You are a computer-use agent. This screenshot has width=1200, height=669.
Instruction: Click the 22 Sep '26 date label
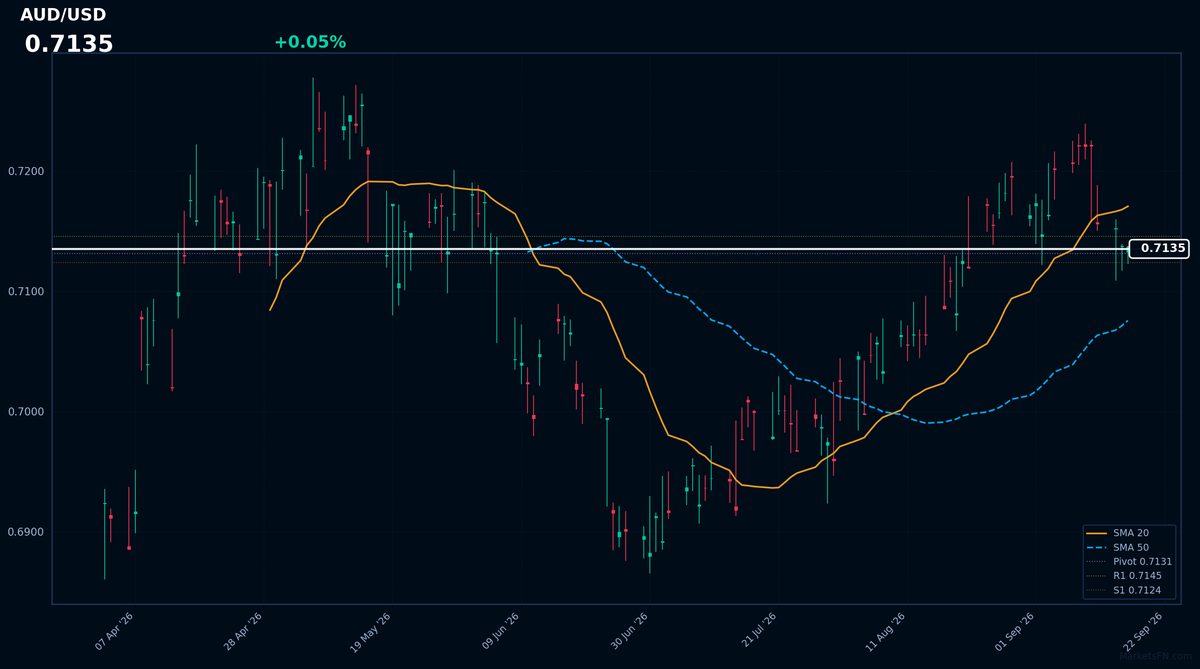point(1143,632)
